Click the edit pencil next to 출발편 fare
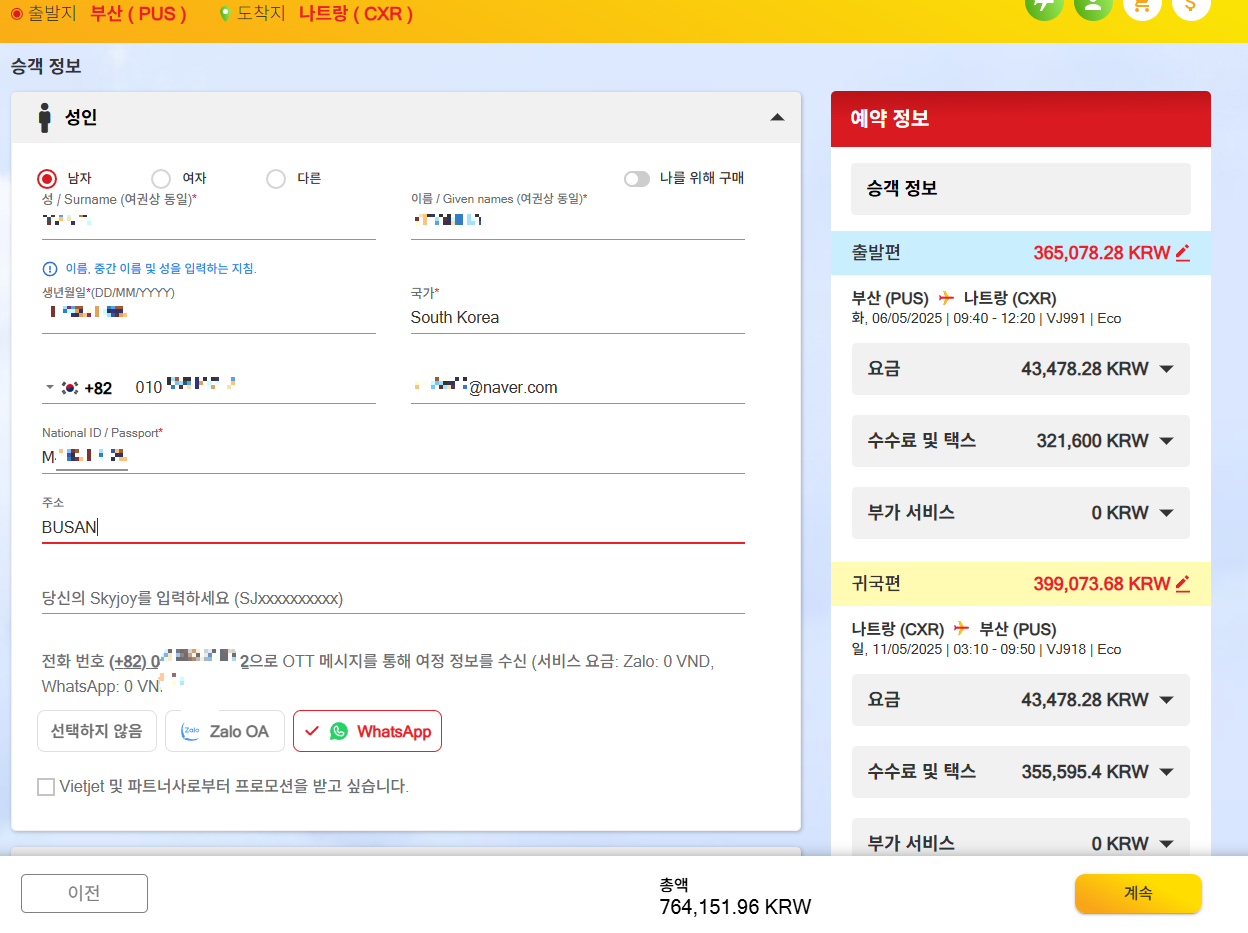This screenshot has width=1248, height=933. pos(1184,252)
